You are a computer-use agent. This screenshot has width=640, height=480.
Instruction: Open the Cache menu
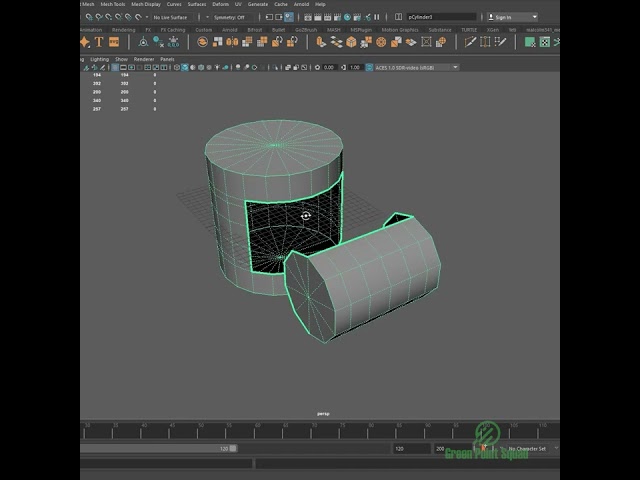click(281, 4)
